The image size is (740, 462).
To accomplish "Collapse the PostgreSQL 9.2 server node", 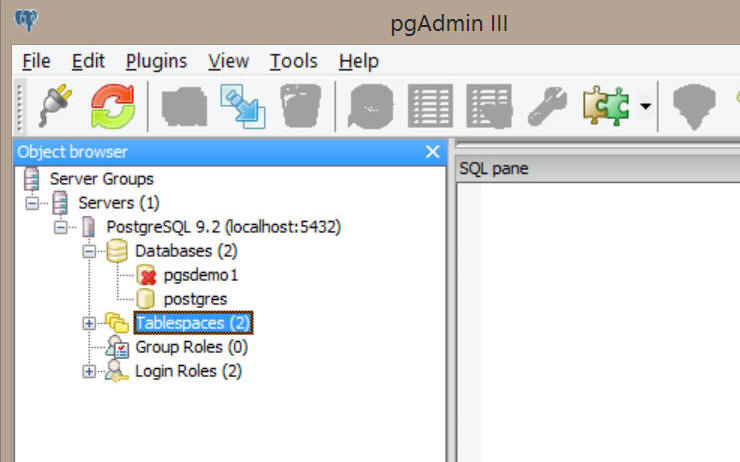I will tap(60, 227).
